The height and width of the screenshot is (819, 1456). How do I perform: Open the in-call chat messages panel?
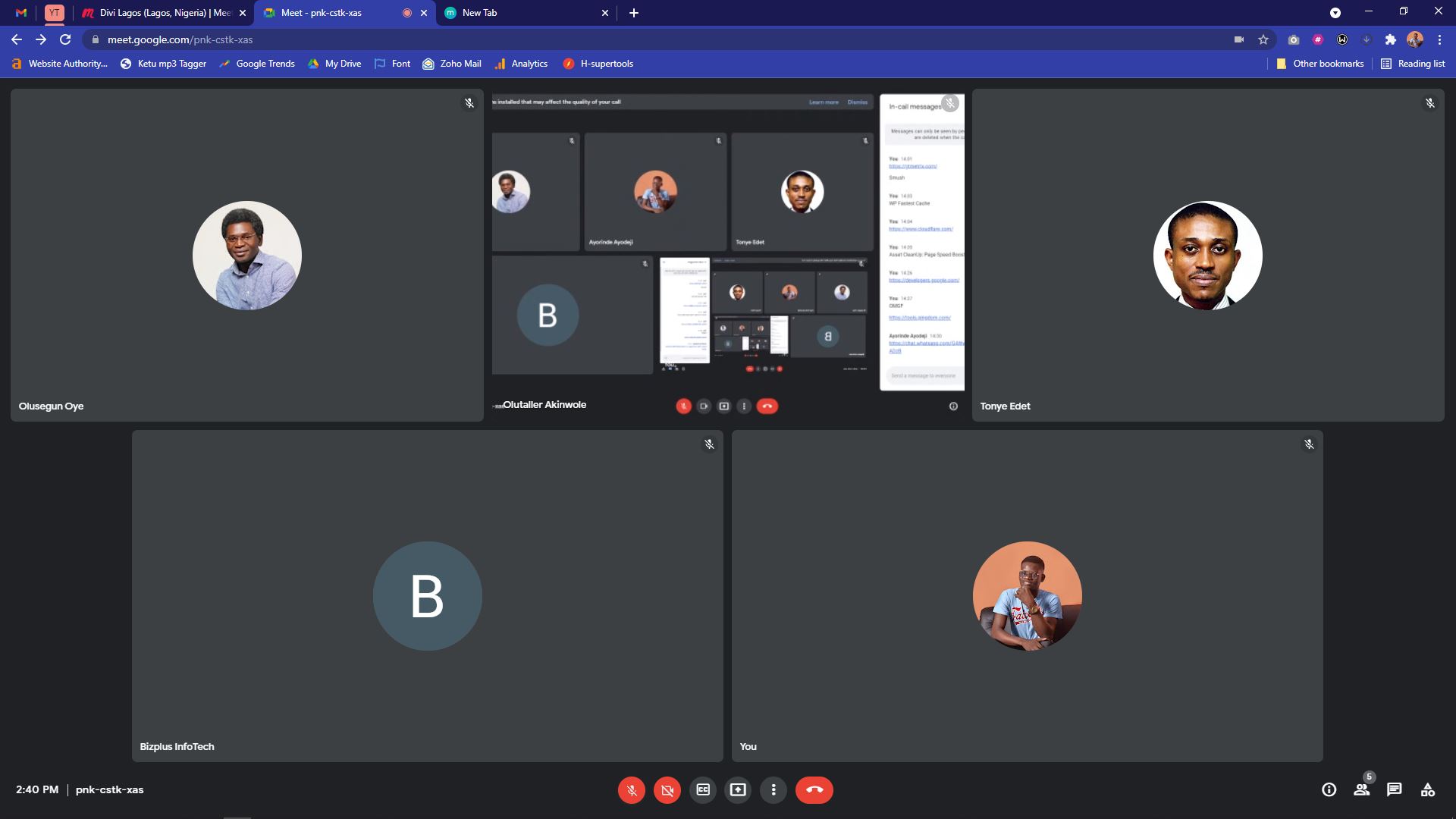click(1395, 790)
